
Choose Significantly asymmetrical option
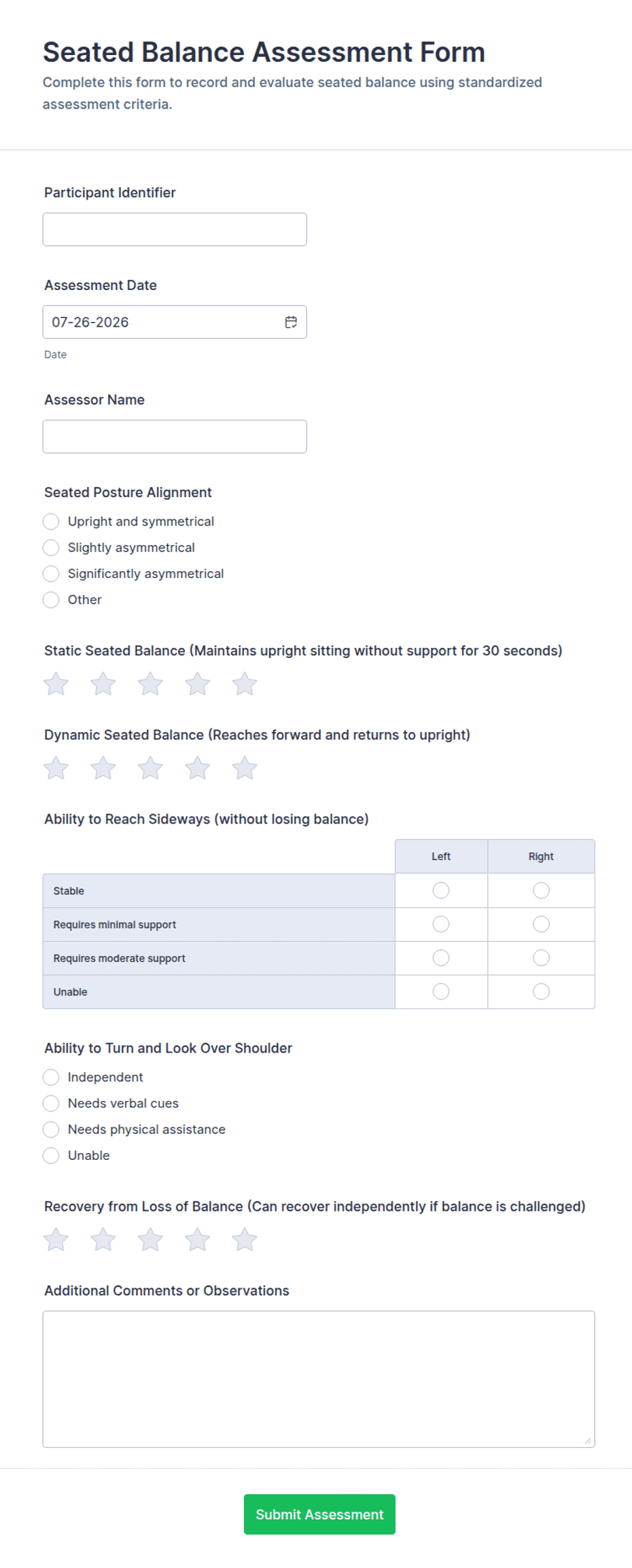[51, 574]
